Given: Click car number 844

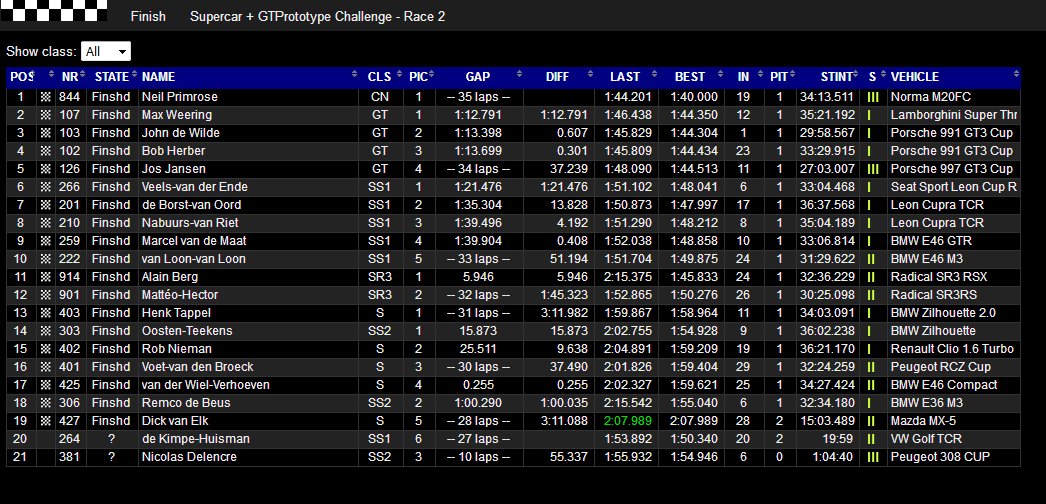Looking at the screenshot, I should pos(69,97).
